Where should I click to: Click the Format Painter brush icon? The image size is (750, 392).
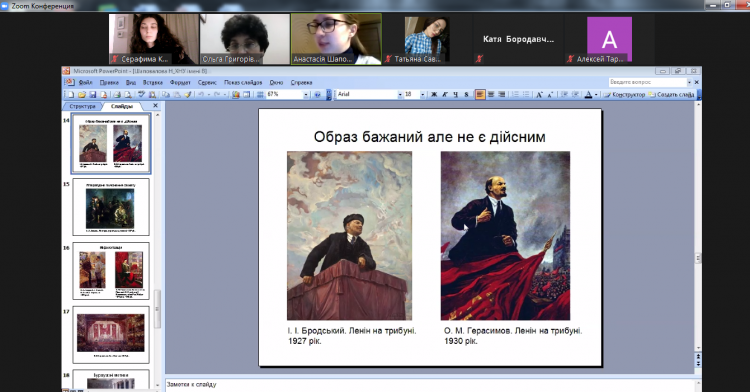click(188, 95)
